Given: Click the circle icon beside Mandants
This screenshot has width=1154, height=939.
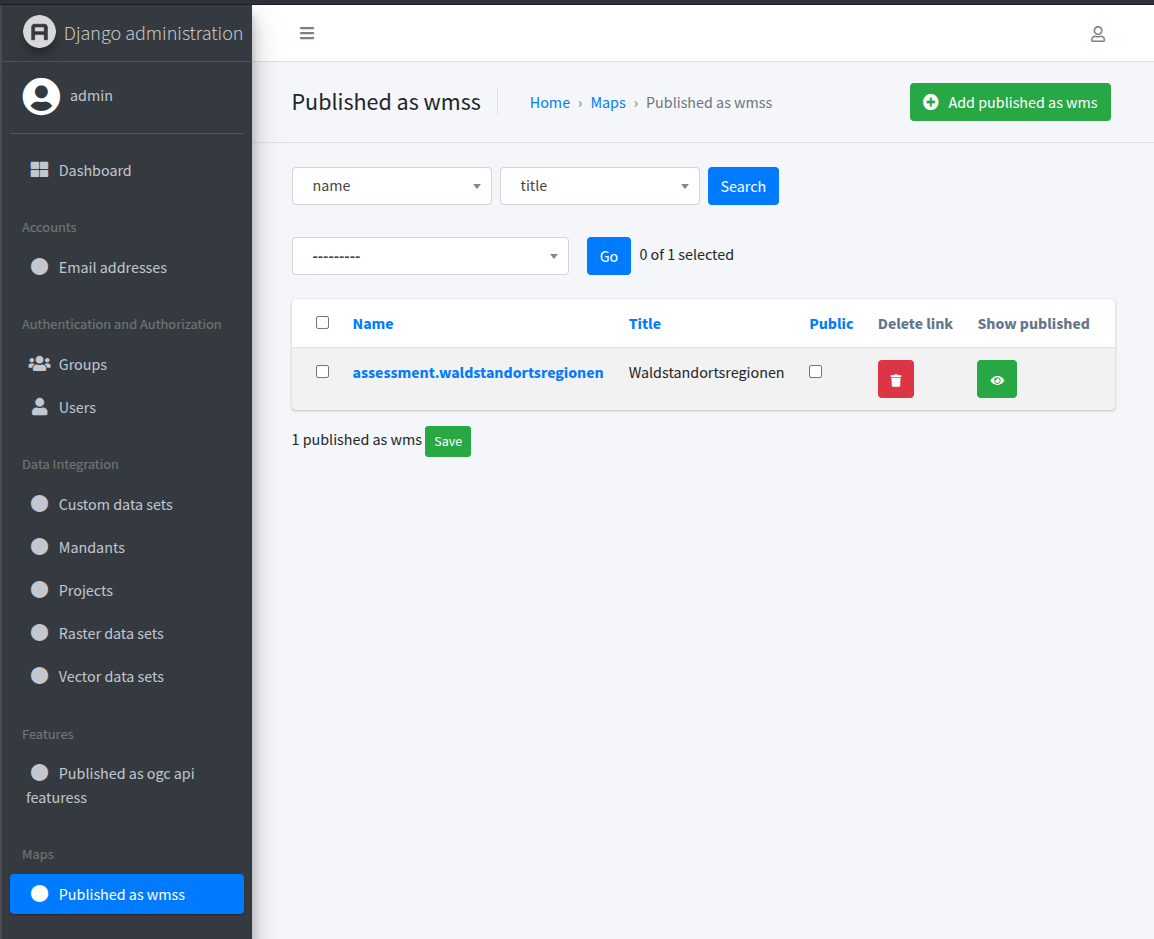Looking at the screenshot, I should (x=40, y=547).
